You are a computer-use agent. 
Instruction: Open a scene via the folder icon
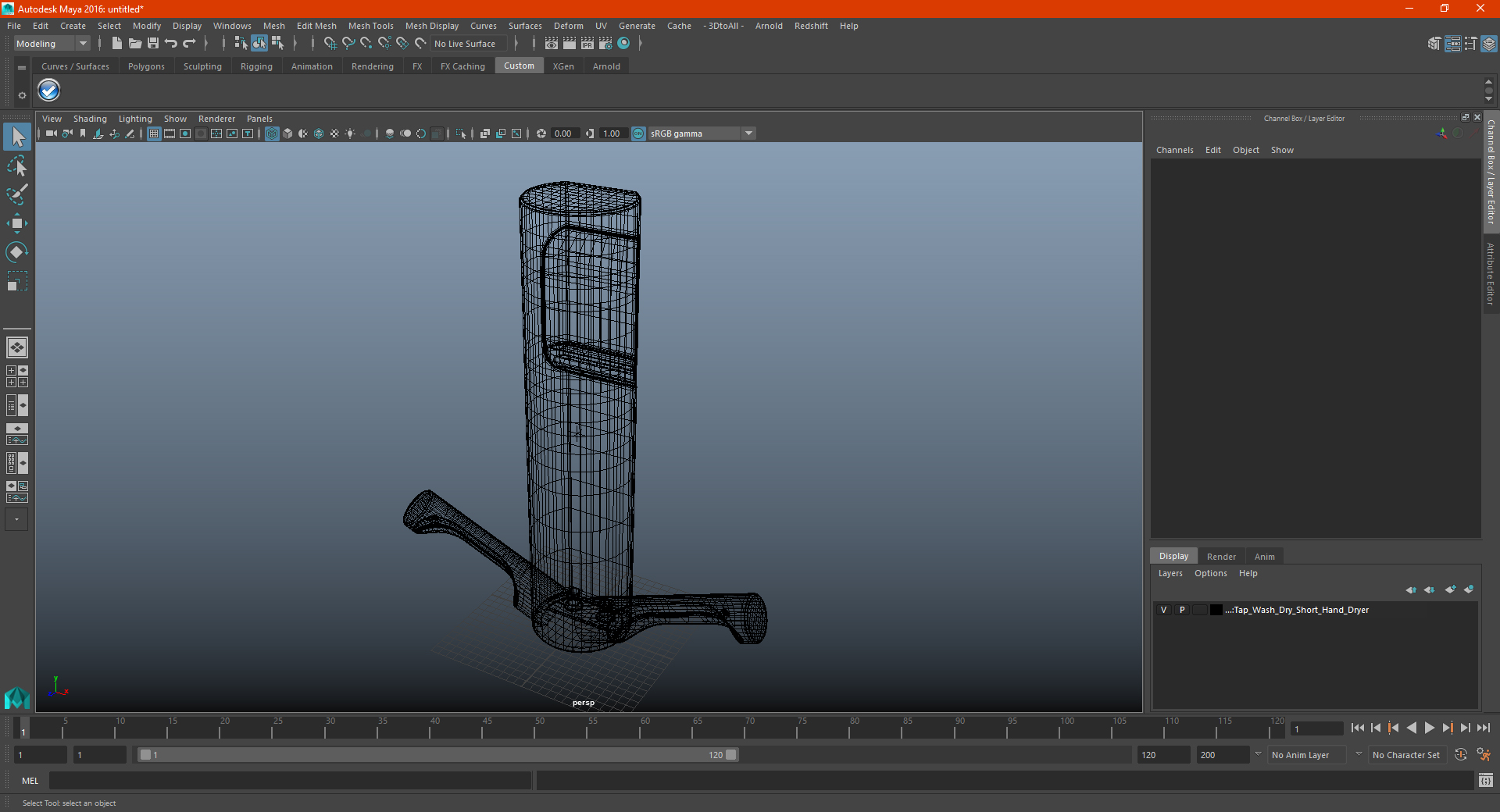point(135,44)
